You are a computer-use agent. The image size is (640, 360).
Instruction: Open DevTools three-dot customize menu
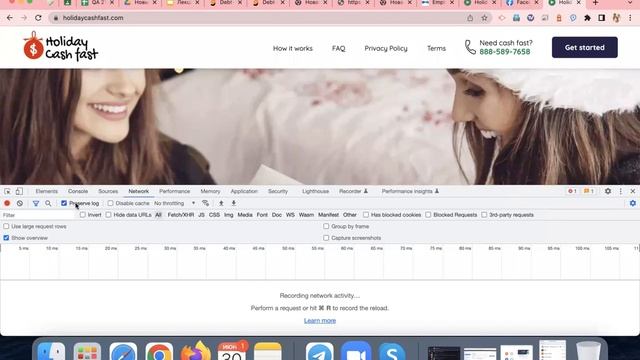click(620, 191)
